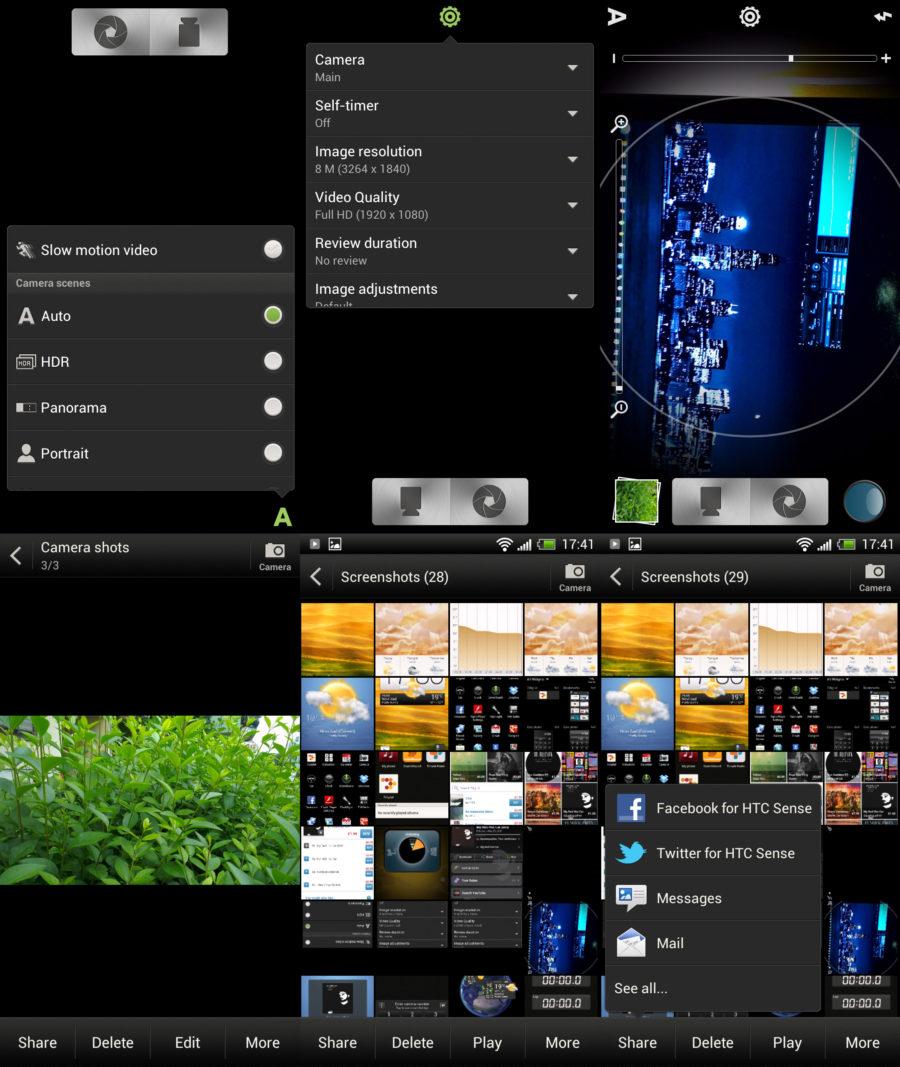Tap Delete in Screenshots (28) bar
The image size is (900, 1067).
click(412, 1043)
